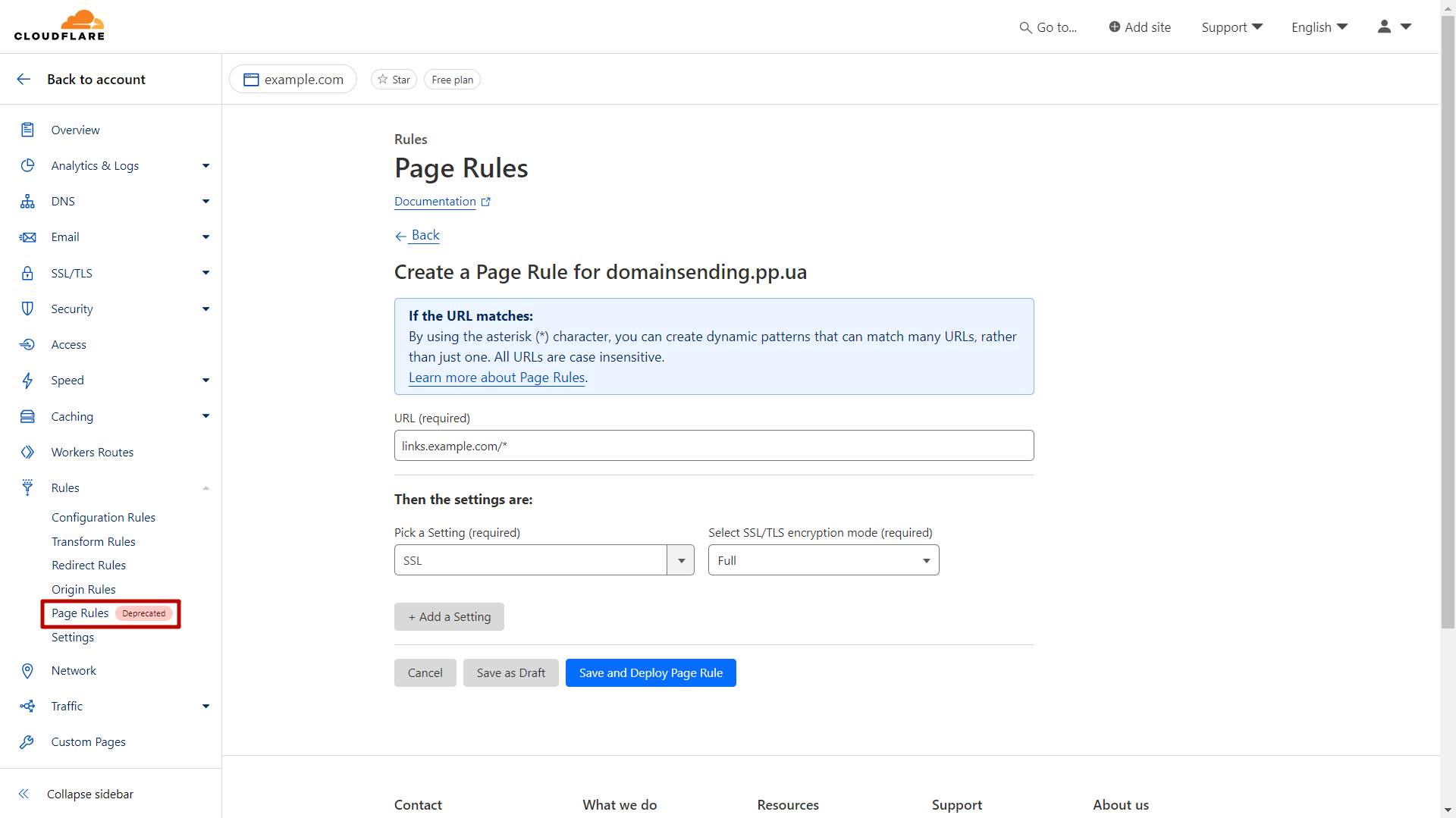The height and width of the screenshot is (818, 1456).
Task: Select Page Rules in the sidebar
Action: [x=80, y=613]
